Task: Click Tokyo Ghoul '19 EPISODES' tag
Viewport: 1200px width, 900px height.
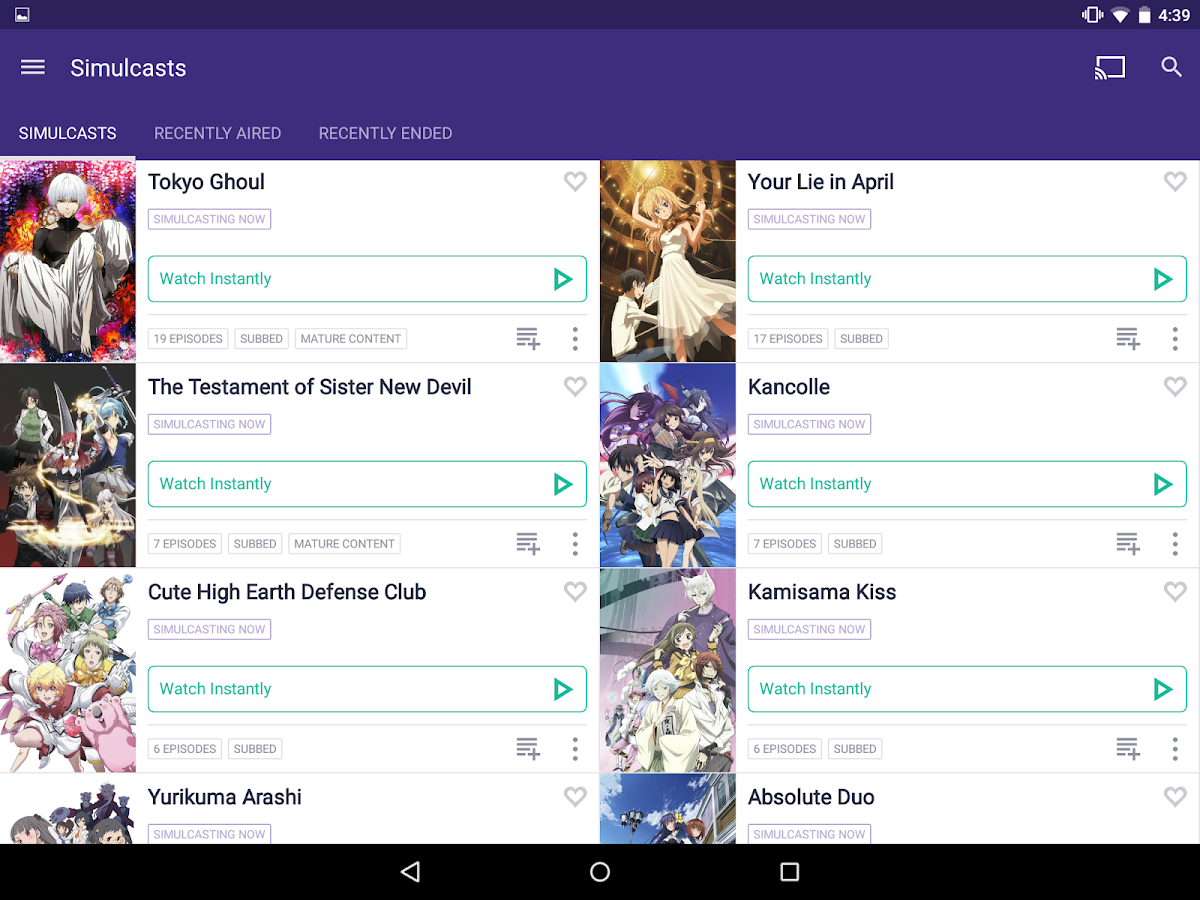Action: 188,339
